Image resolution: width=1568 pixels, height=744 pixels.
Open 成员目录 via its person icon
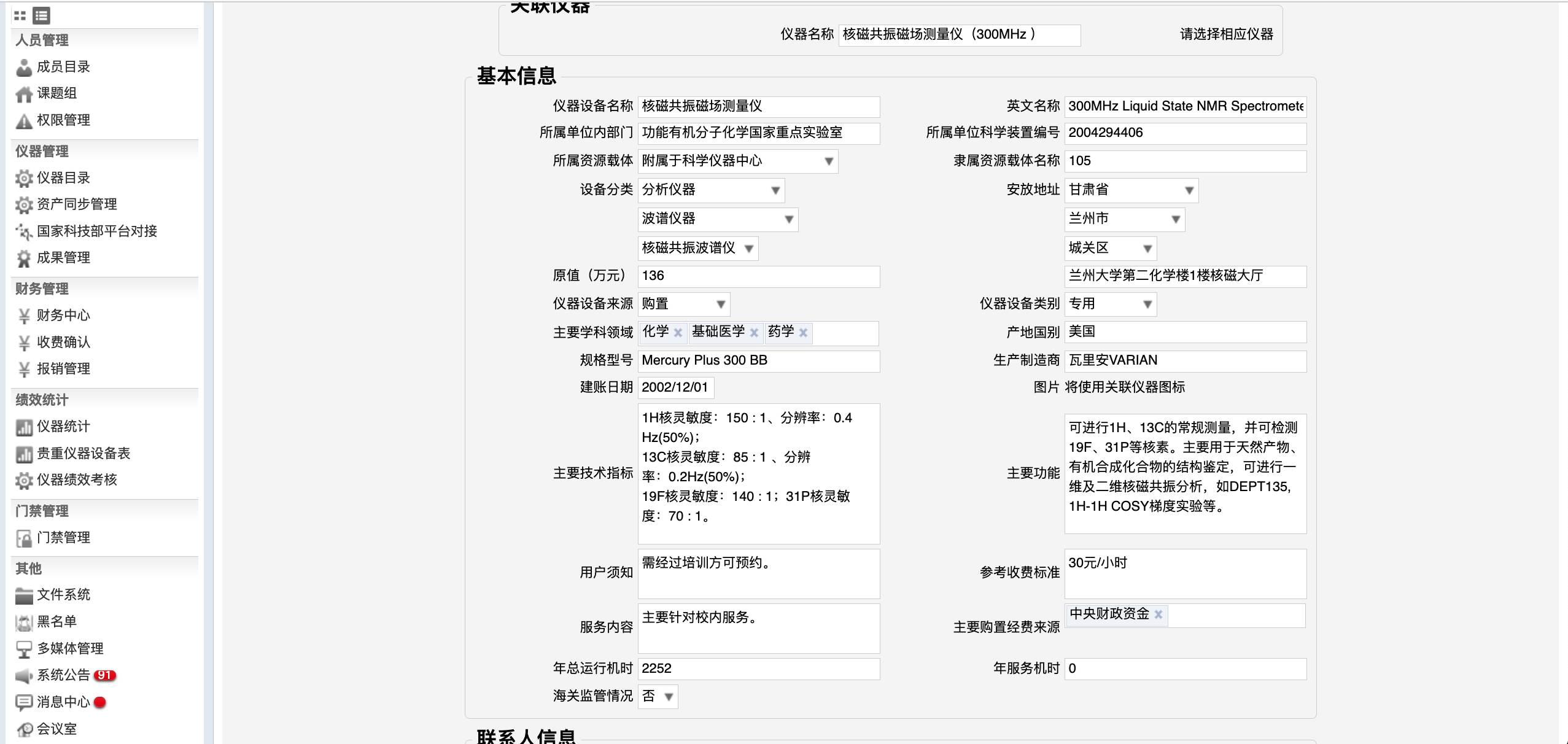click(24, 67)
